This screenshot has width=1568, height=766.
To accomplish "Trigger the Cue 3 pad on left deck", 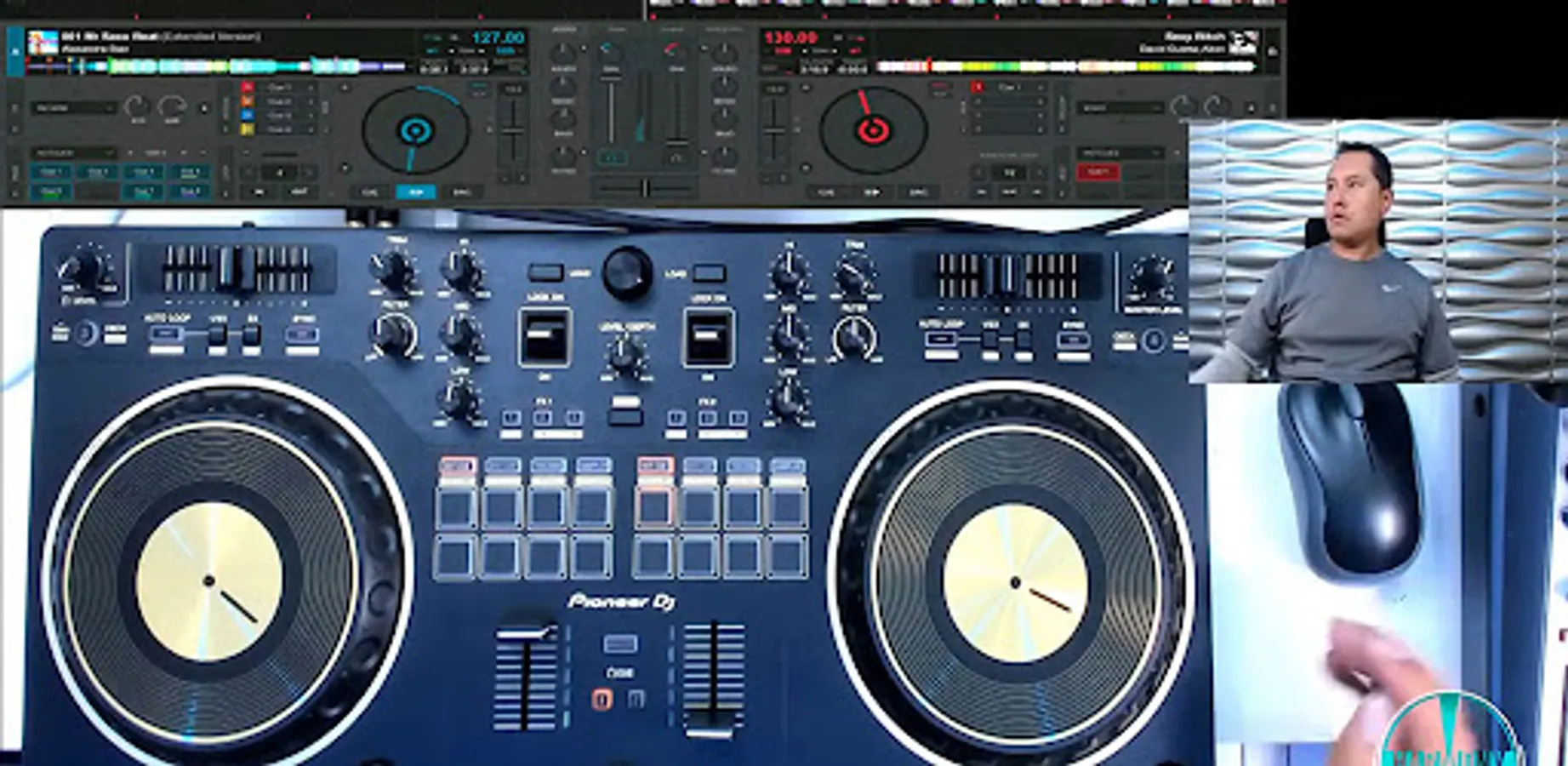I will (143, 173).
